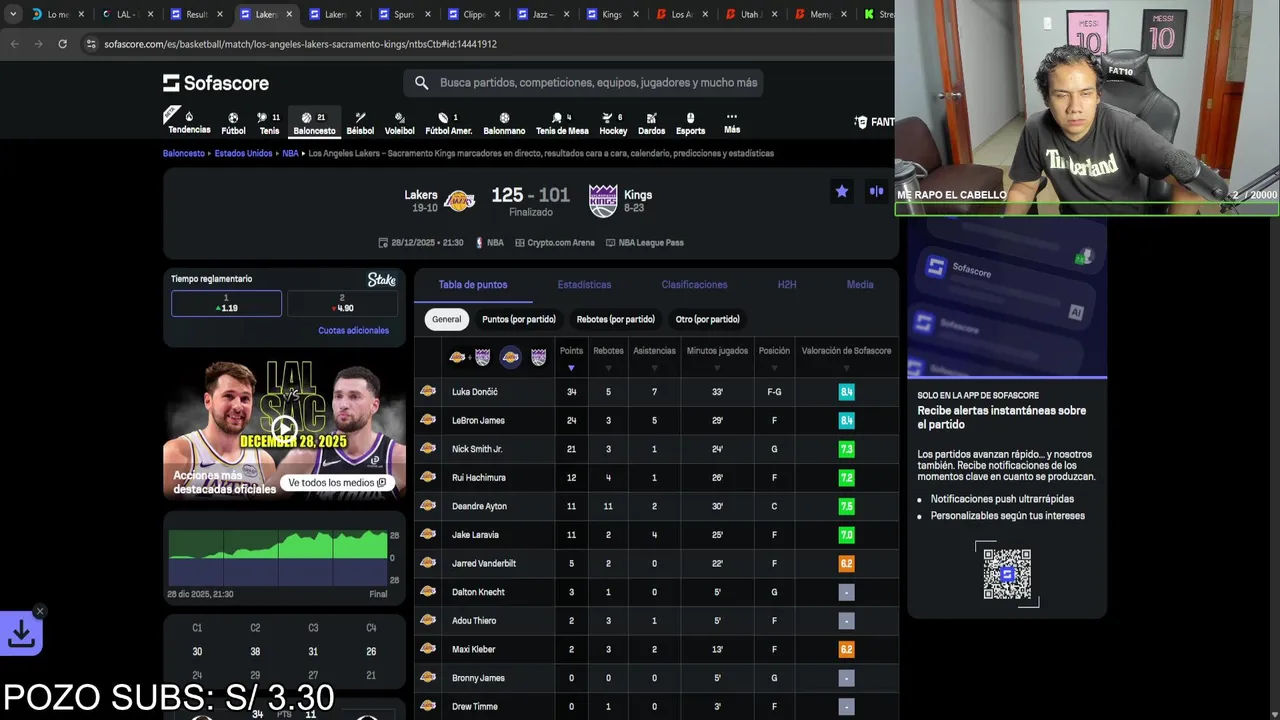Image resolution: width=1280 pixels, height=720 pixels.
Task: Open the Fútbol Amer. sport category
Action: [x=448, y=123]
